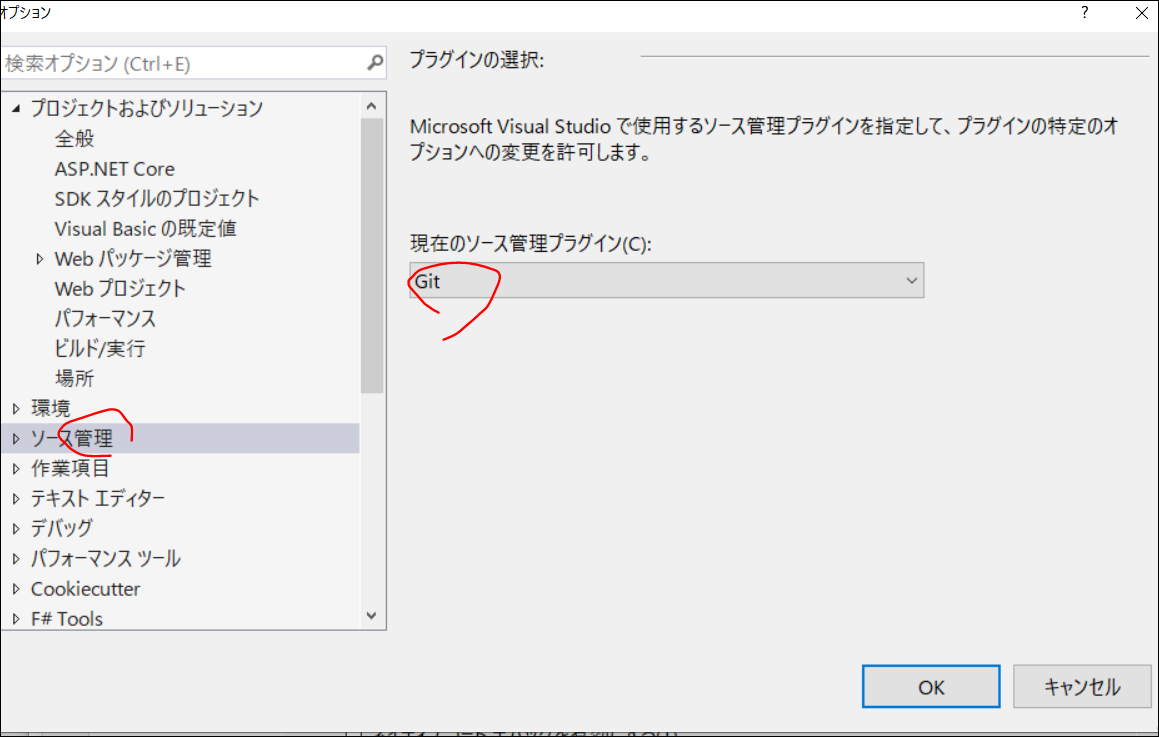Viewport: 1159px width, 737px height.
Task: Expand the F# Tools node
Action: pyautogui.click(x=16, y=619)
